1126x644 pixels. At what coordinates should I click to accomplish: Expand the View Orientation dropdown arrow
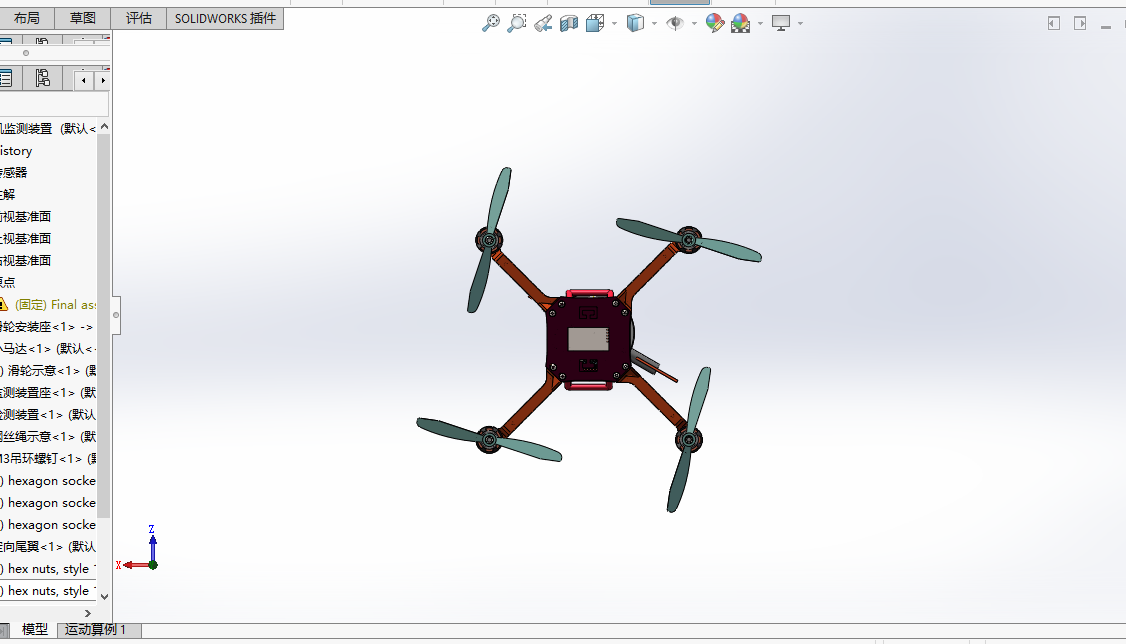(614, 24)
